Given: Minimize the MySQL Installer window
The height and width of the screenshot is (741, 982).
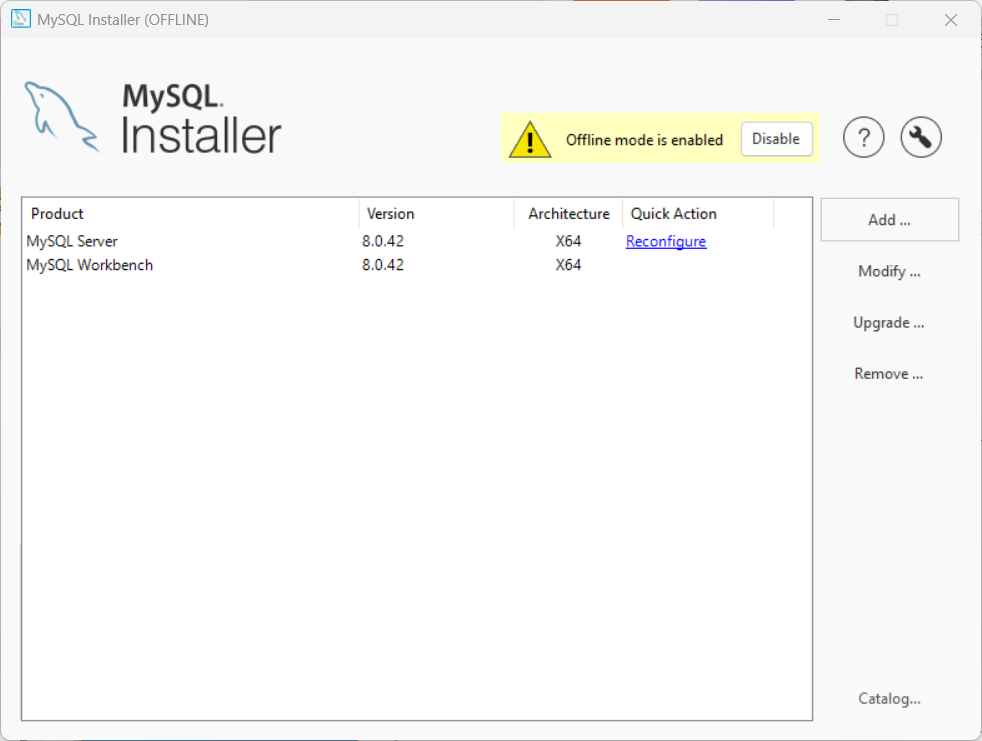Looking at the screenshot, I should [834, 19].
